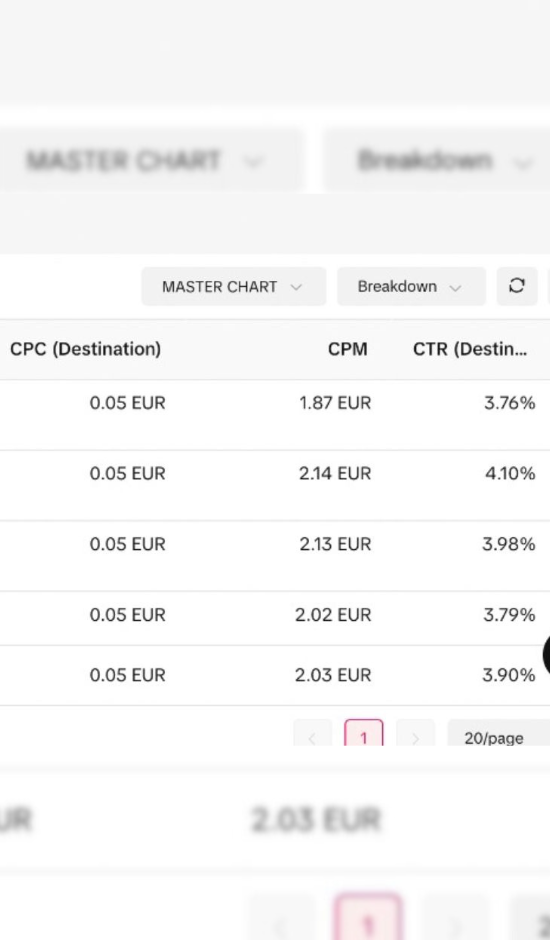Click the CPC (Destination) column header
Viewport: 550px width, 940px height.
[x=86, y=350]
